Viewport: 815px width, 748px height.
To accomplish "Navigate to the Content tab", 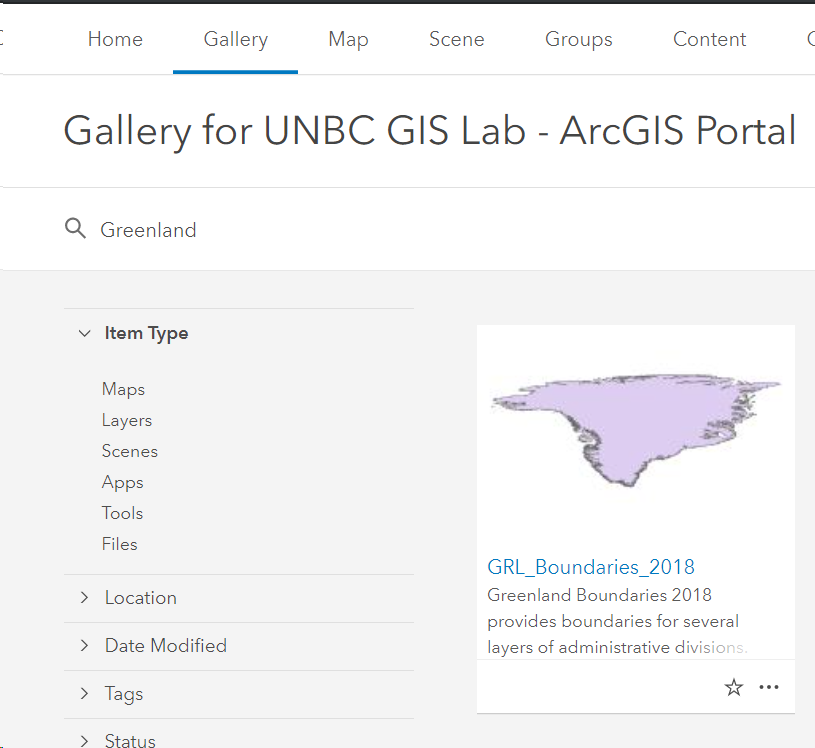I will (x=709, y=39).
